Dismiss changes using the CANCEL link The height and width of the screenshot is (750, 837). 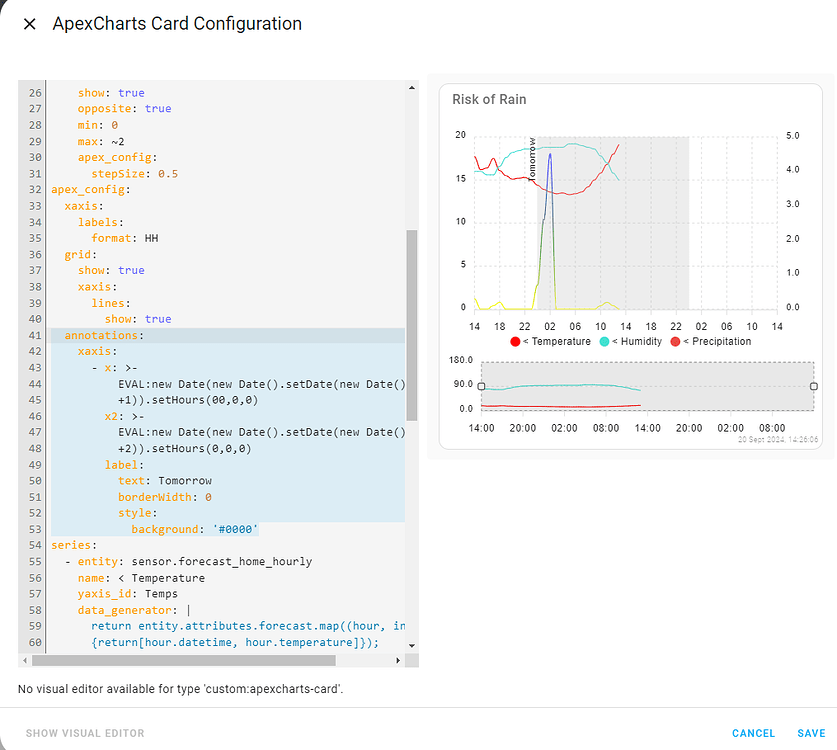pos(753,733)
